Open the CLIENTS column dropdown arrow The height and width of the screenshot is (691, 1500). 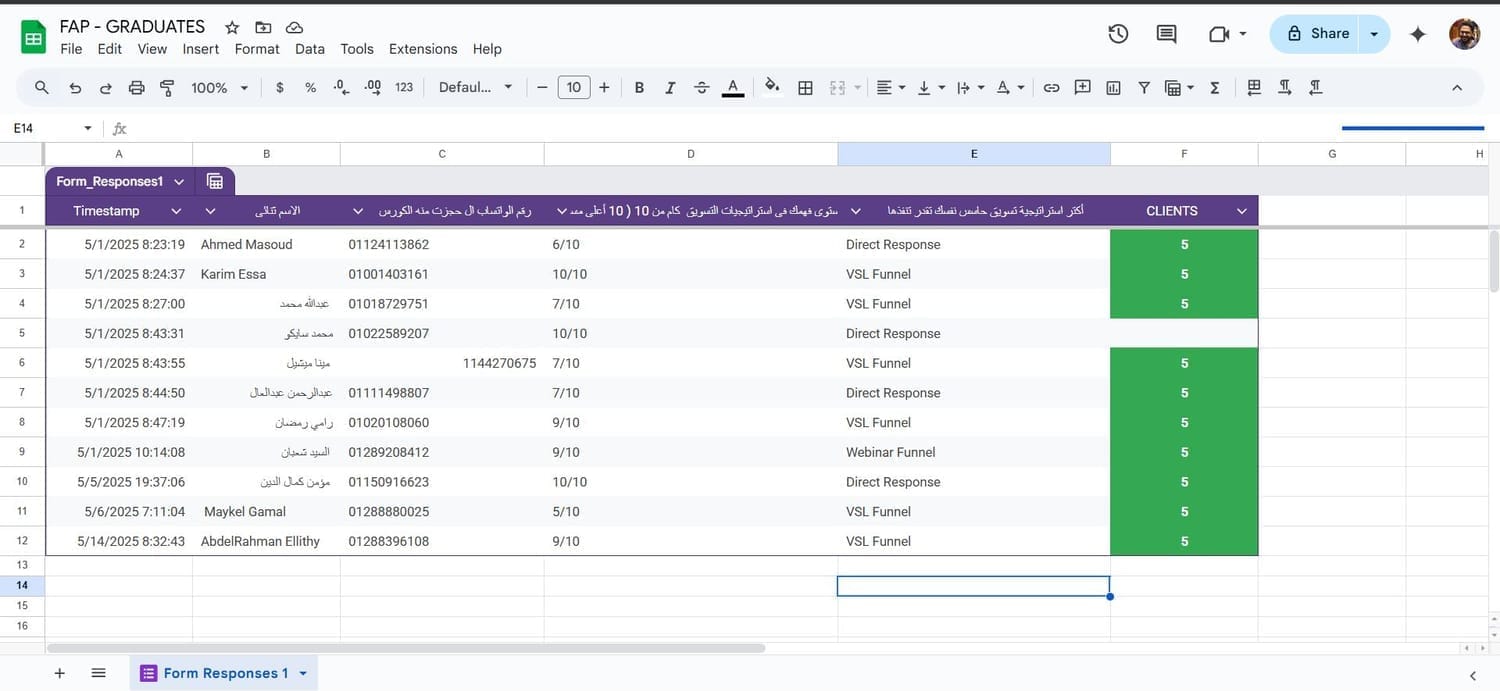click(x=1241, y=211)
